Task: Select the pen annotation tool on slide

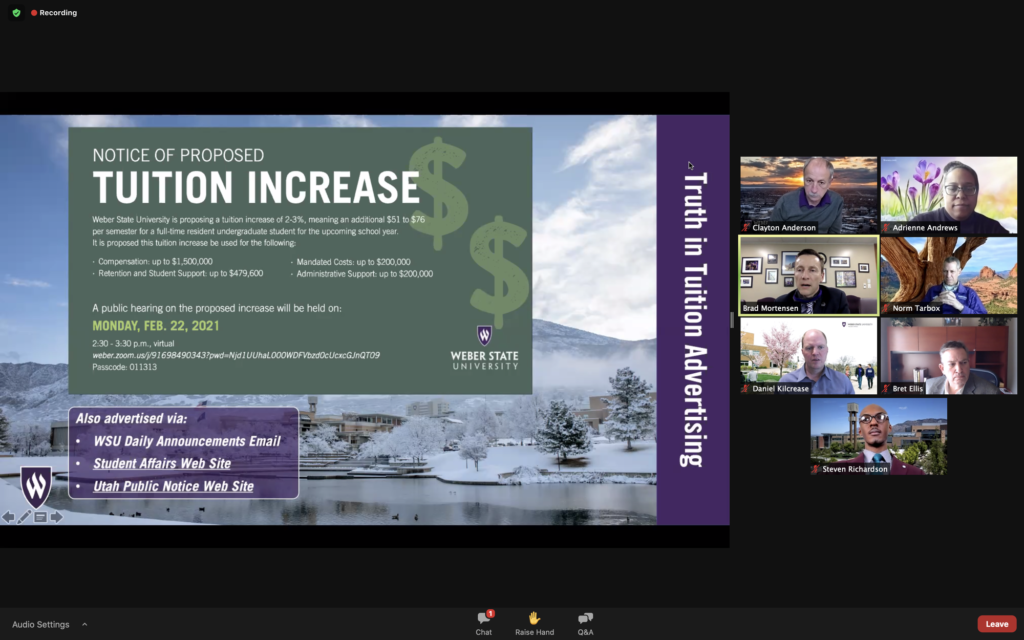Action: coord(24,517)
